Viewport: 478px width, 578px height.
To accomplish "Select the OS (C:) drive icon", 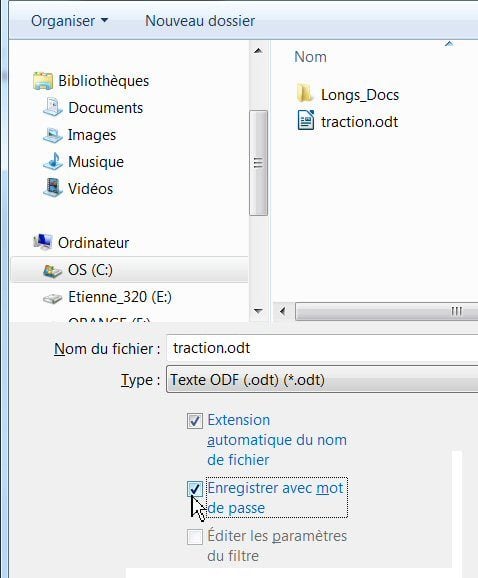I will (x=53, y=270).
